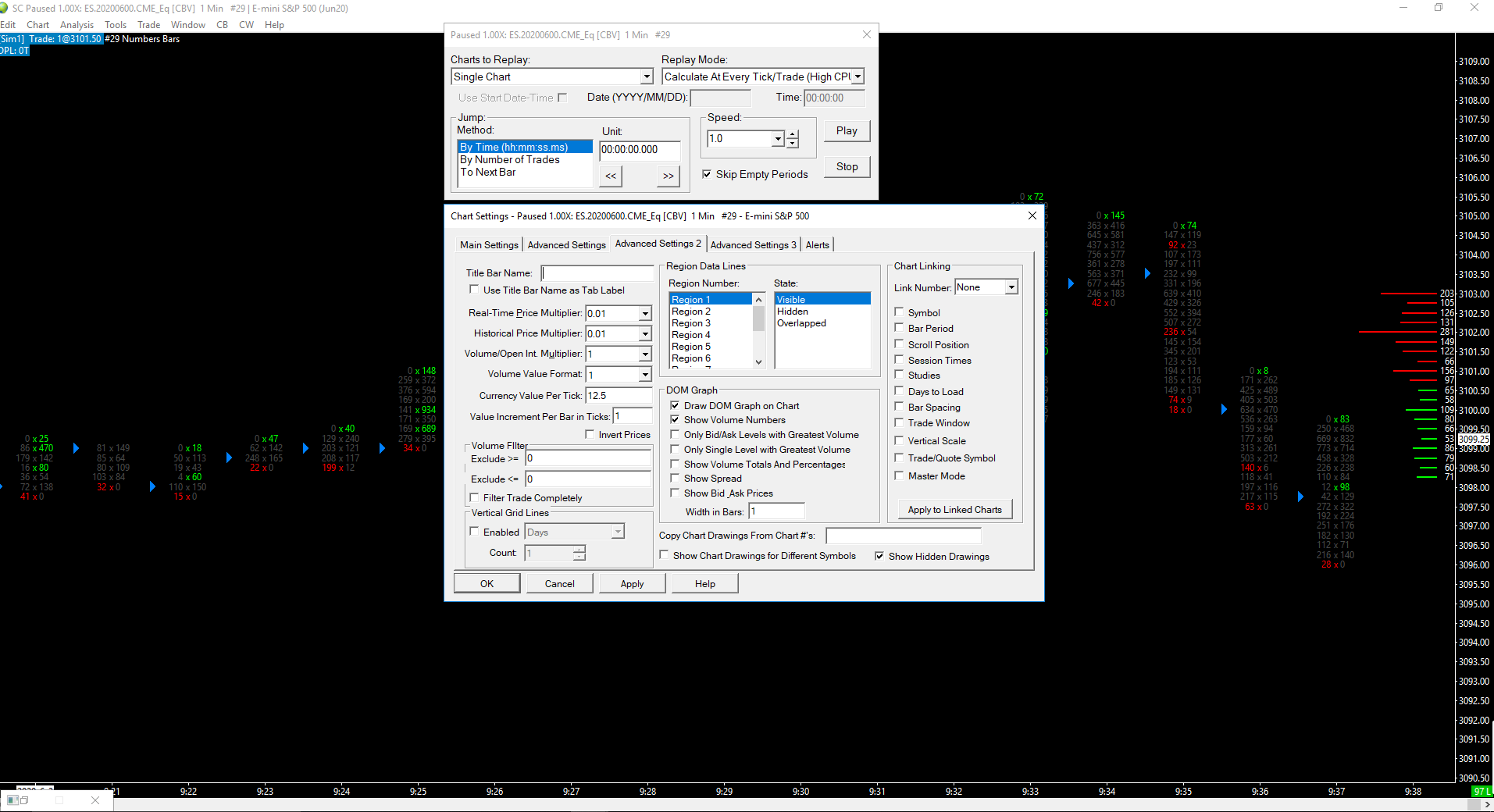Viewport: 1494px width, 812px height.
Task: Click the Title Bar Name field
Action: click(x=597, y=272)
